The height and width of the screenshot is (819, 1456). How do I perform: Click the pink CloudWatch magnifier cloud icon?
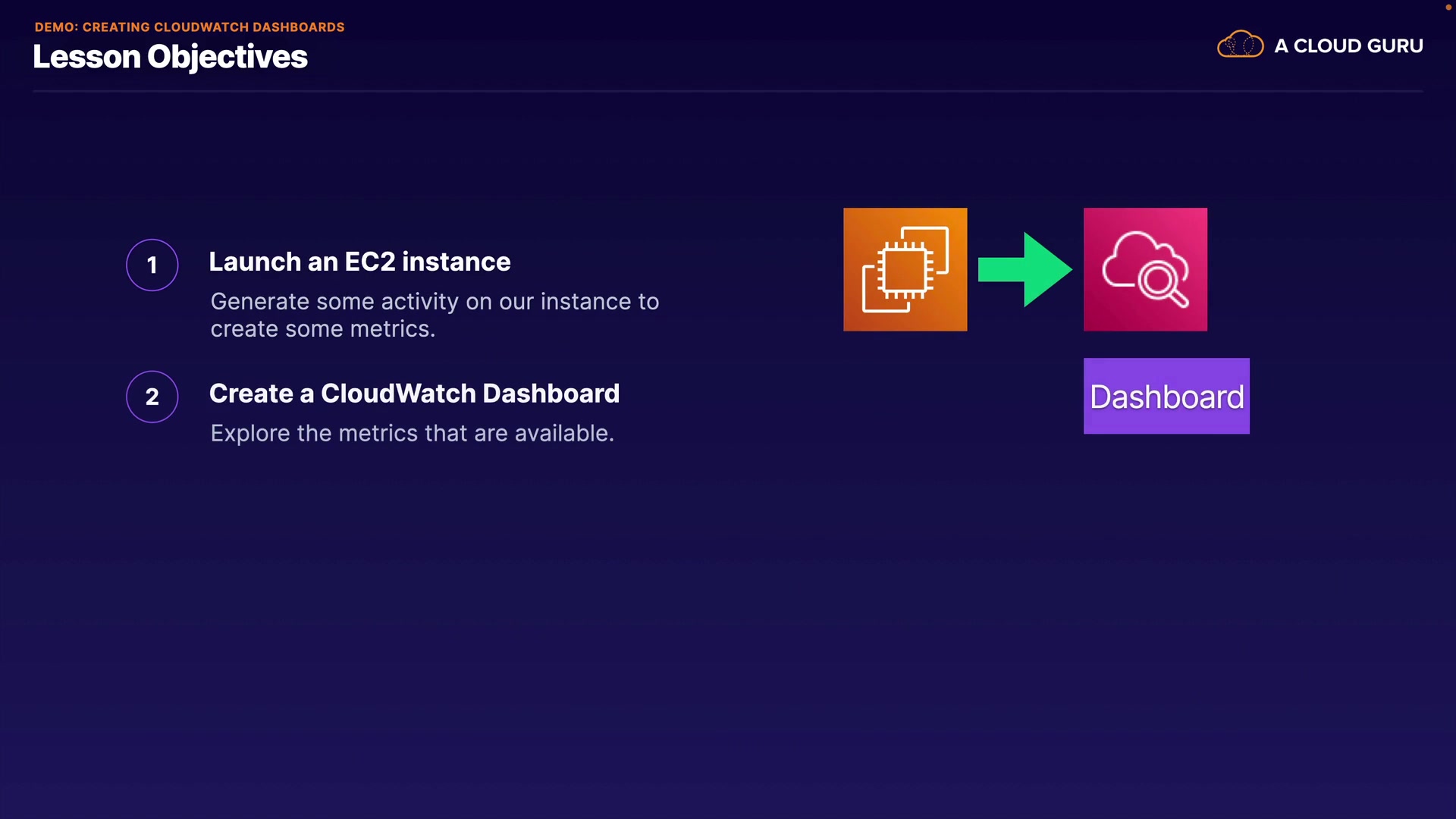coord(1145,269)
